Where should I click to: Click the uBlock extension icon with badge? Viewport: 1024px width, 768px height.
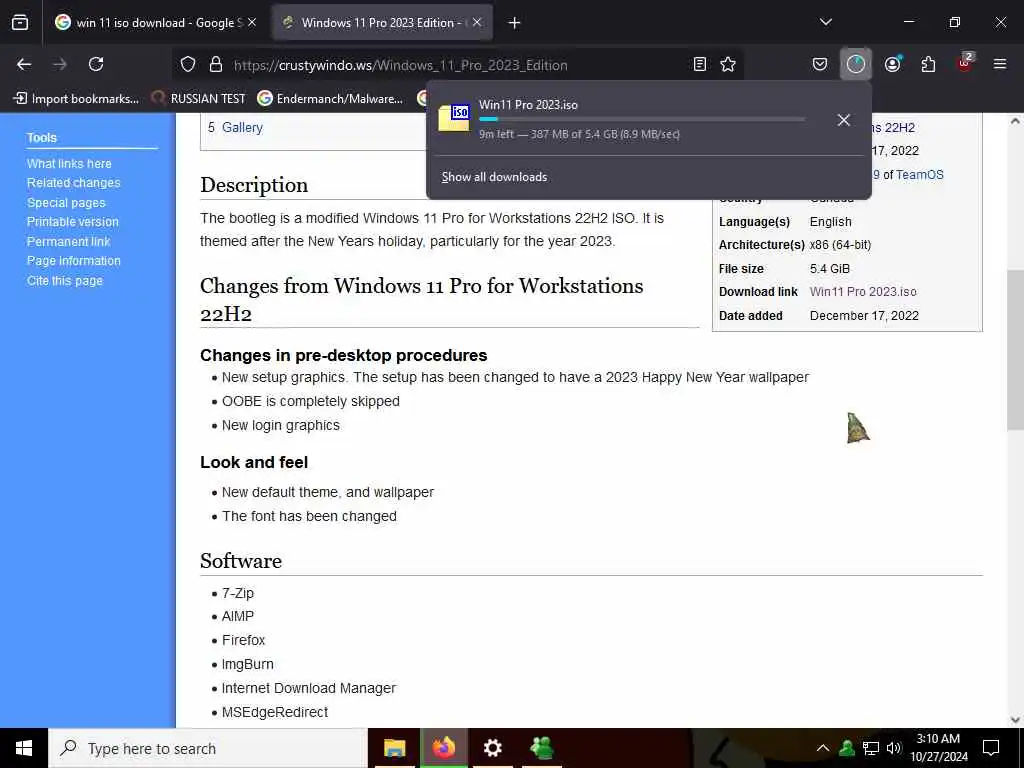[965, 63]
